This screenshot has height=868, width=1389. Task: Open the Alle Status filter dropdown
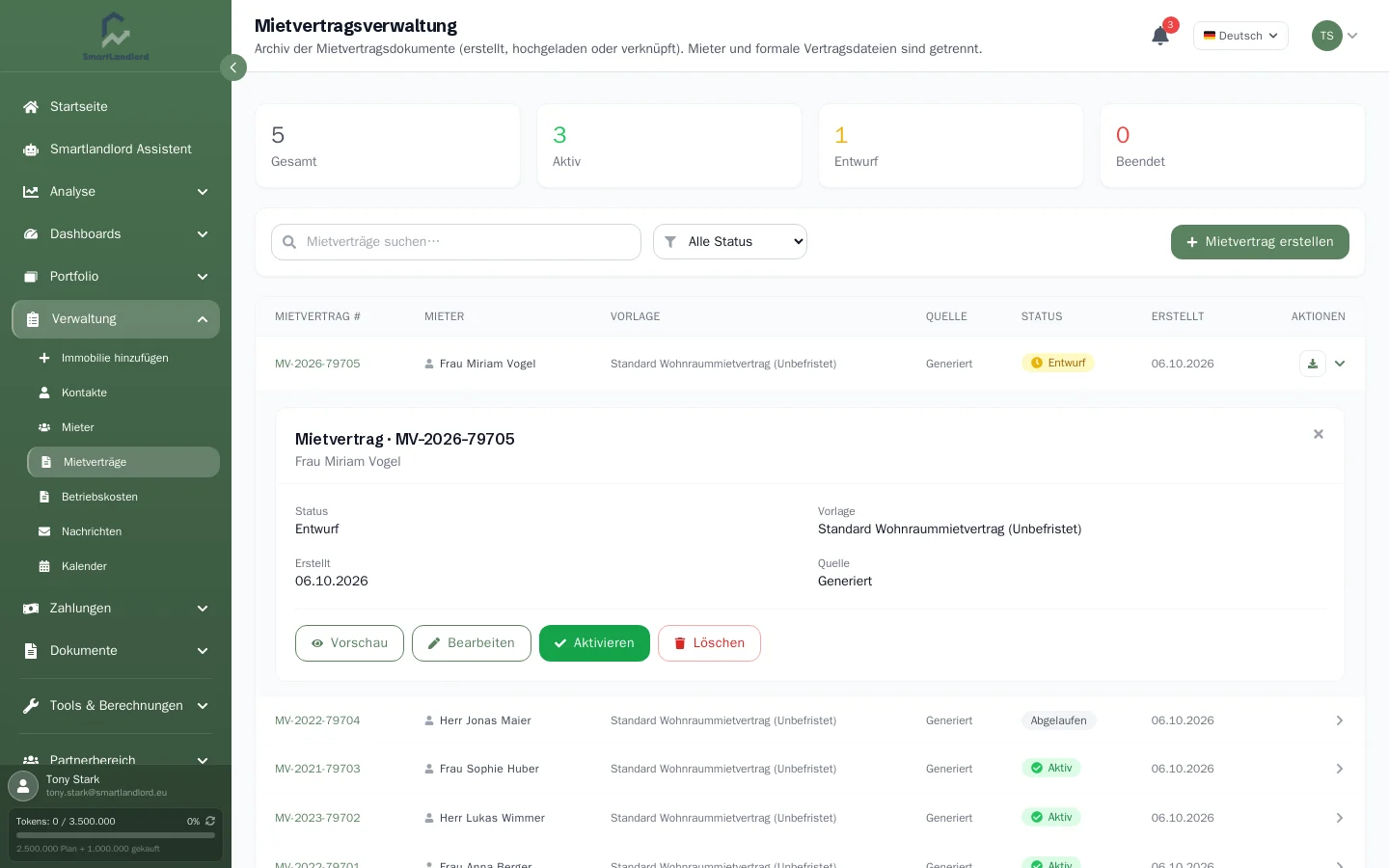[x=730, y=242]
